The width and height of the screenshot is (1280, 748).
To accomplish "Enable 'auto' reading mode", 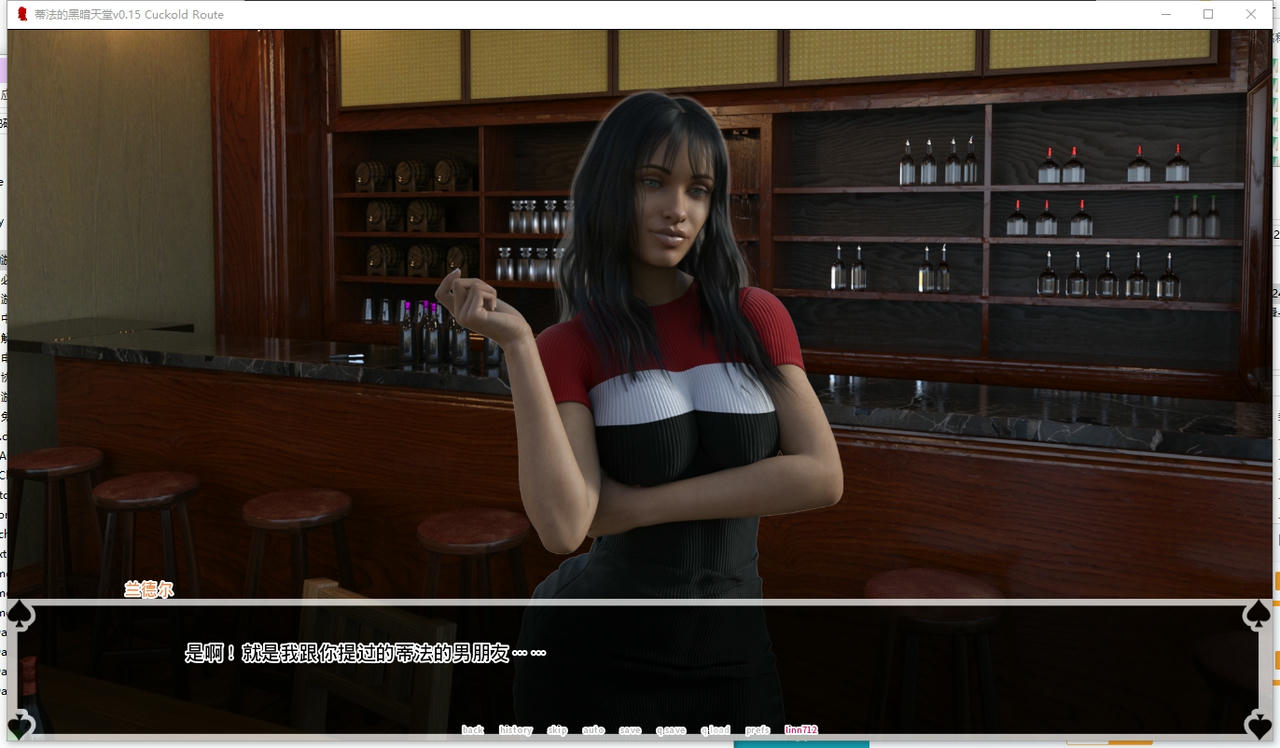I will pos(593,730).
